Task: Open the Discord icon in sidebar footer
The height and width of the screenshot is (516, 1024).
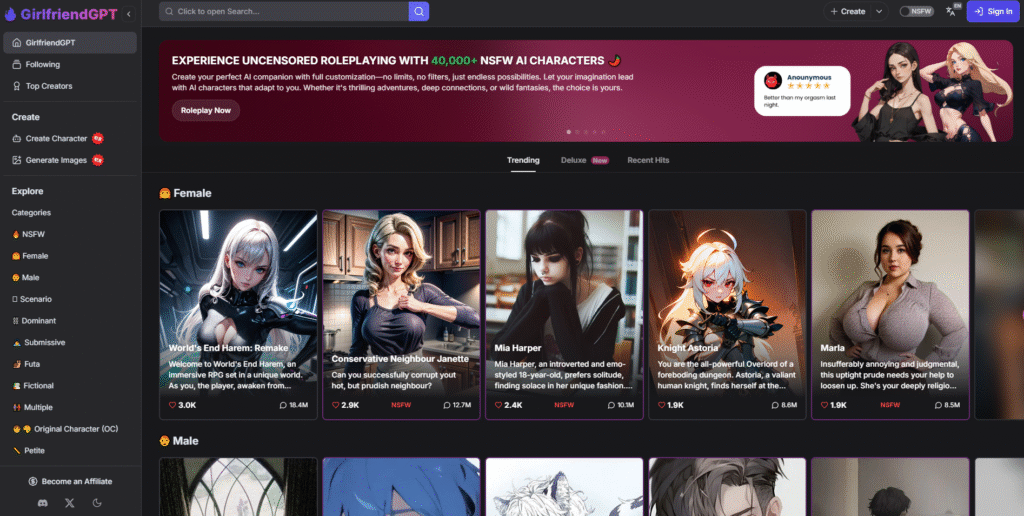Action: (43, 502)
